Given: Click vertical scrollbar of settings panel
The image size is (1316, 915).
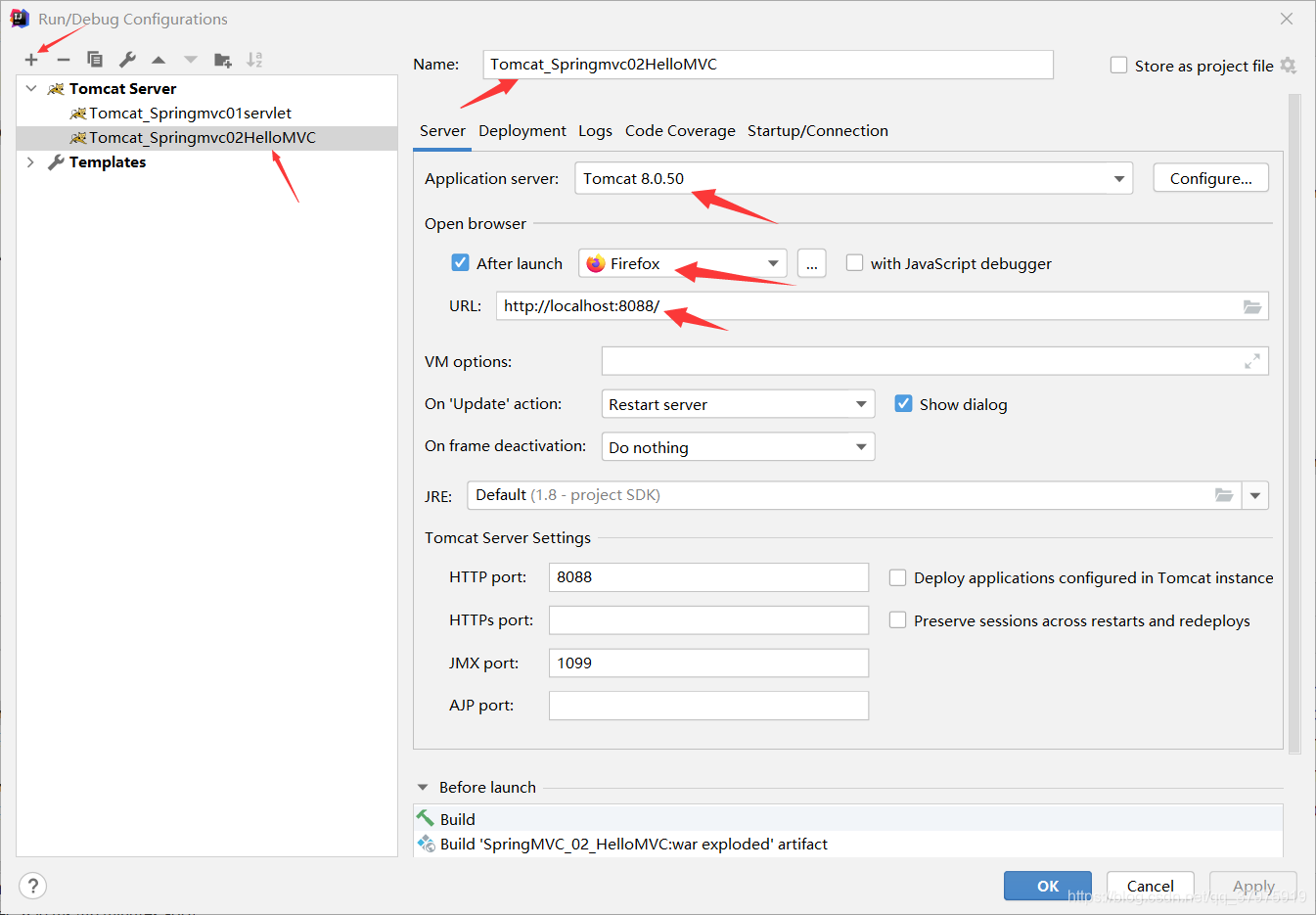Looking at the screenshot, I should pyautogui.click(x=1294, y=424).
